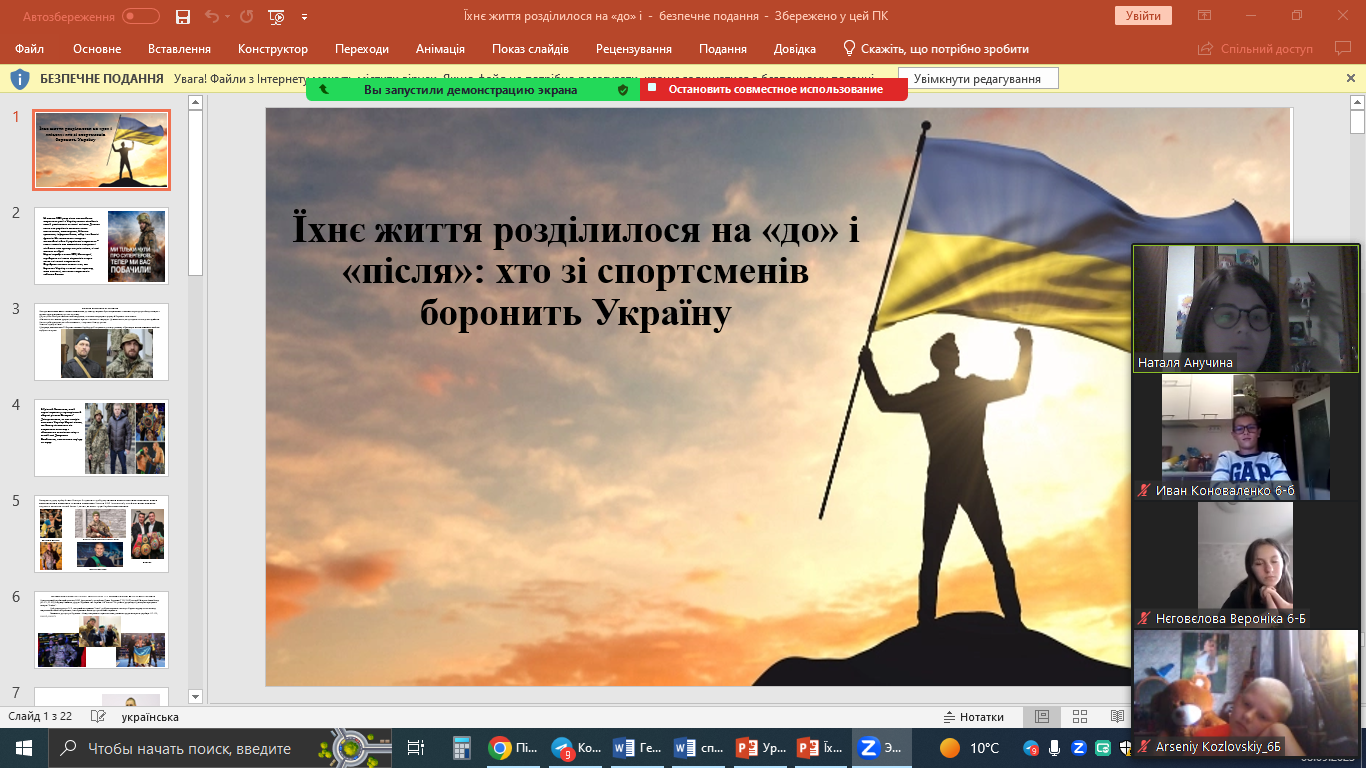Image resolution: width=1366 pixels, height=768 pixels.
Task: Click the spell check status icon
Action: (98, 717)
